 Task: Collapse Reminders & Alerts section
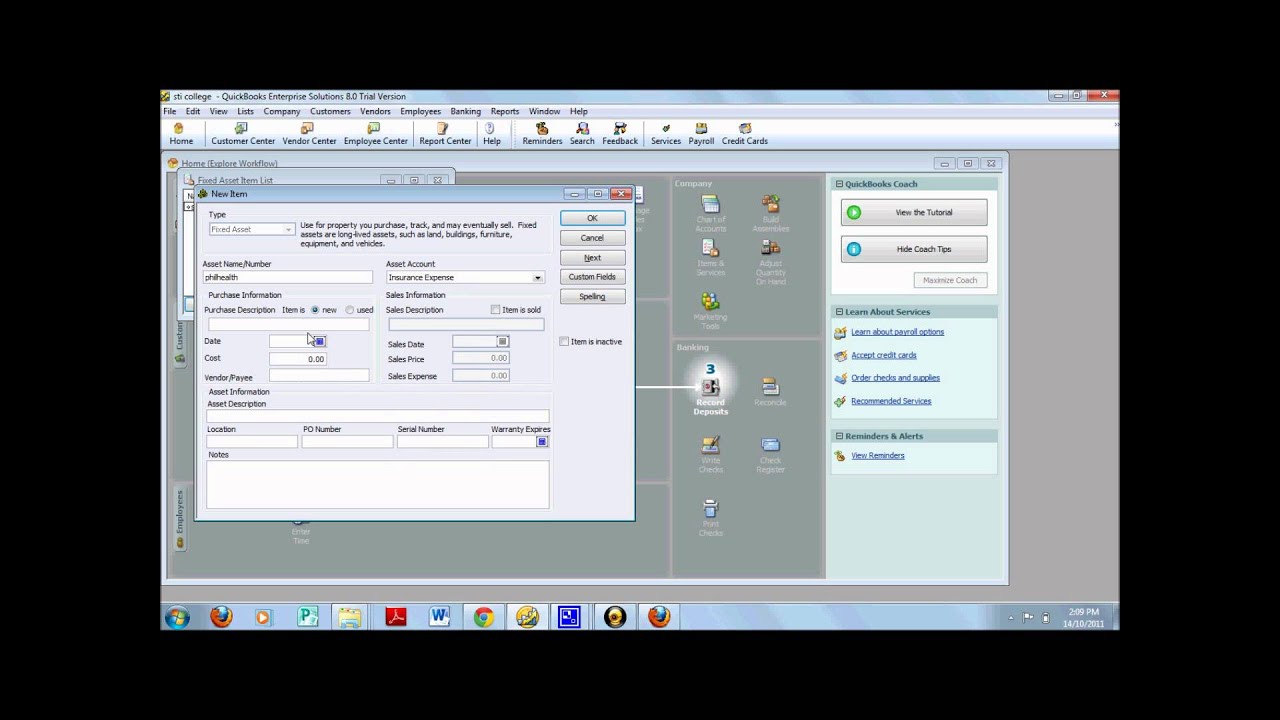point(839,436)
